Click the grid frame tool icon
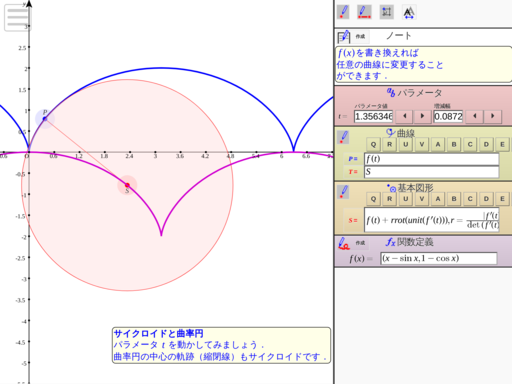This screenshot has height=384, width=512. click(x=387, y=12)
